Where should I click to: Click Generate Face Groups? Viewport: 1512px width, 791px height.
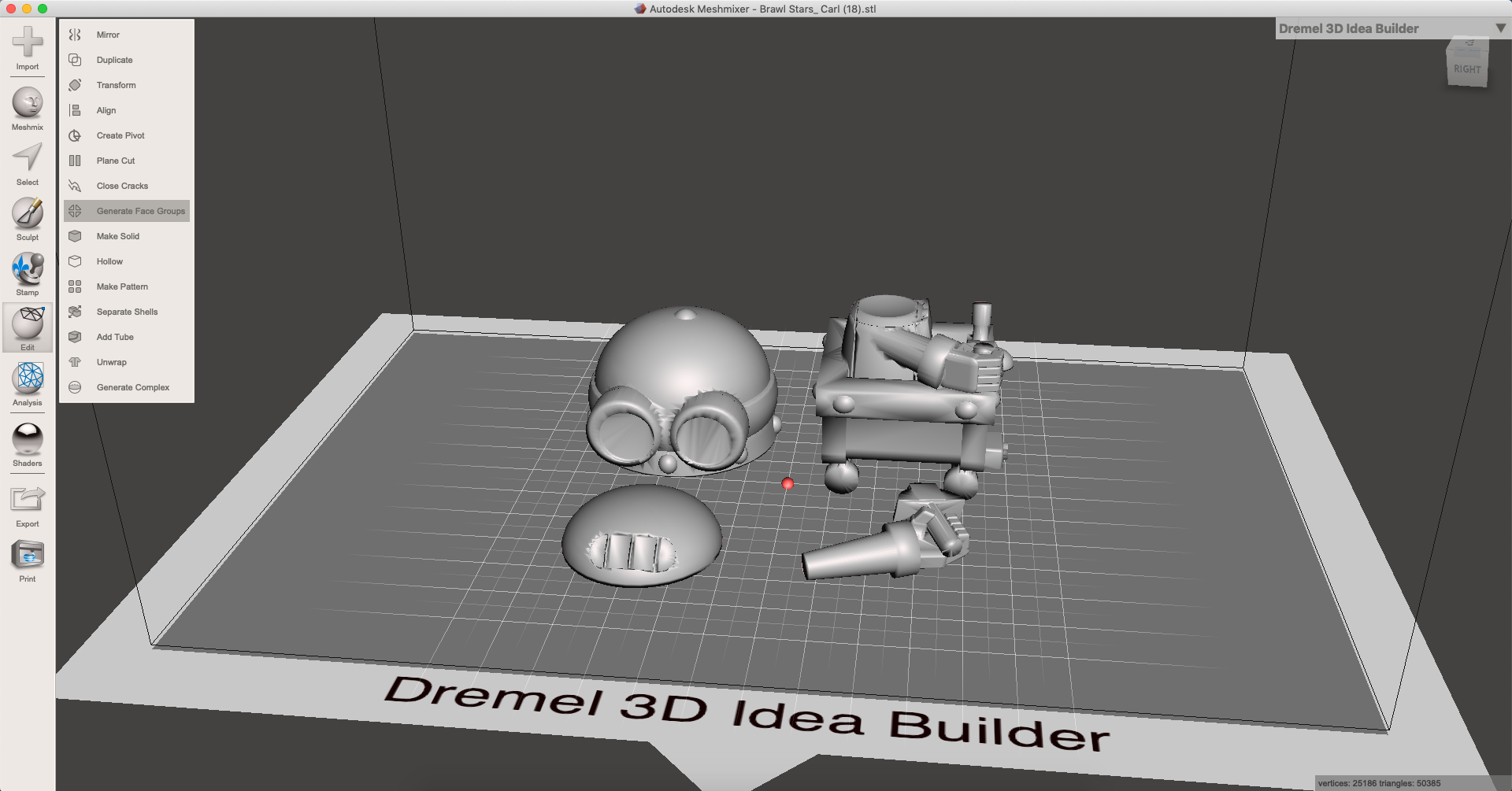(x=127, y=211)
